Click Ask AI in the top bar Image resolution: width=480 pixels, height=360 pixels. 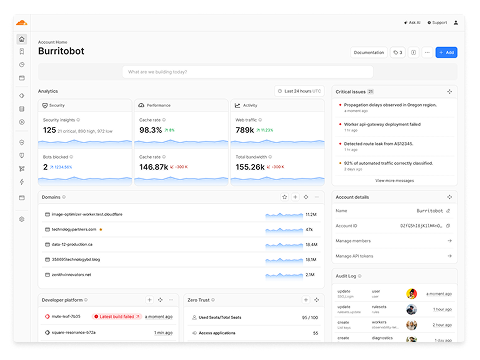tap(412, 23)
